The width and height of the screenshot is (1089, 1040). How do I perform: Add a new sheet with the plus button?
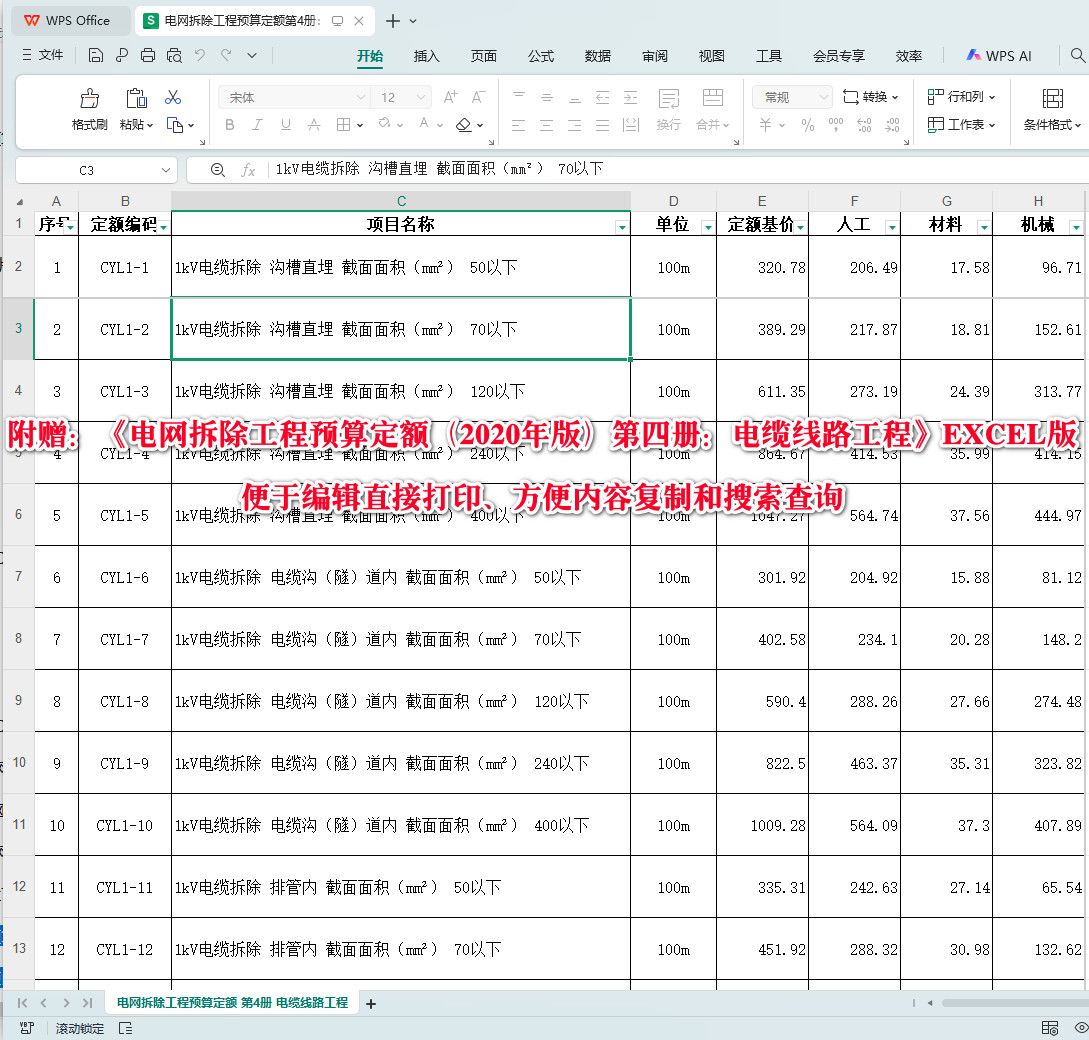(374, 1002)
